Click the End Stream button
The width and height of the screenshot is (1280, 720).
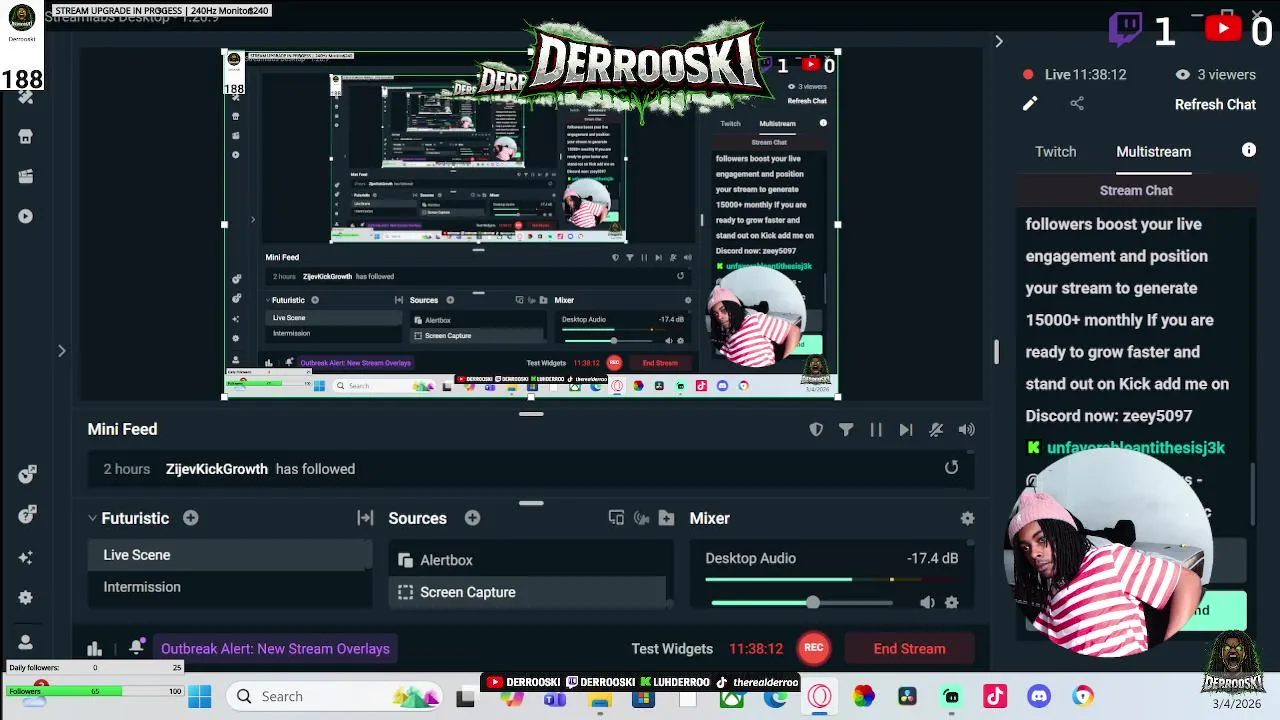tap(909, 648)
